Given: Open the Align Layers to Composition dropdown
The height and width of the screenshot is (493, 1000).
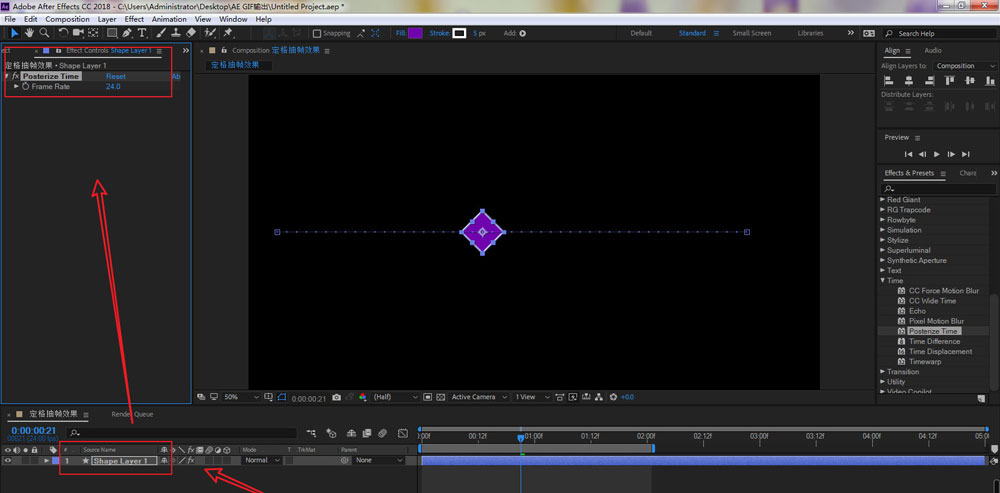Looking at the screenshot, I should [965, 66].
